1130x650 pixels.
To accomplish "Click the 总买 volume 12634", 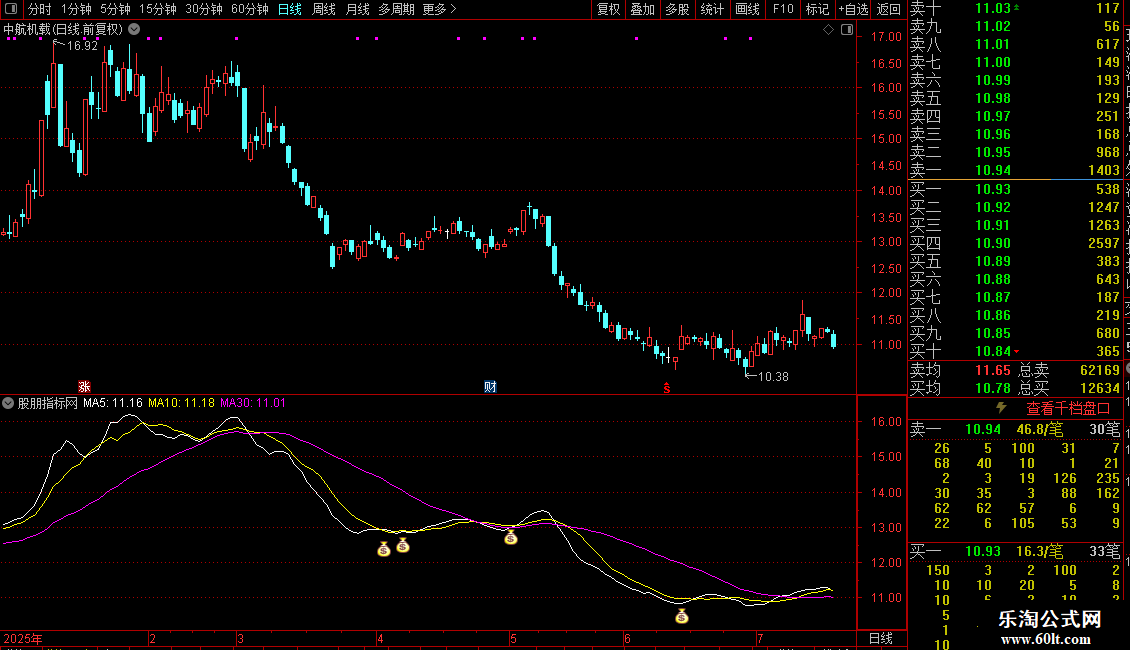I will 1100,388.
